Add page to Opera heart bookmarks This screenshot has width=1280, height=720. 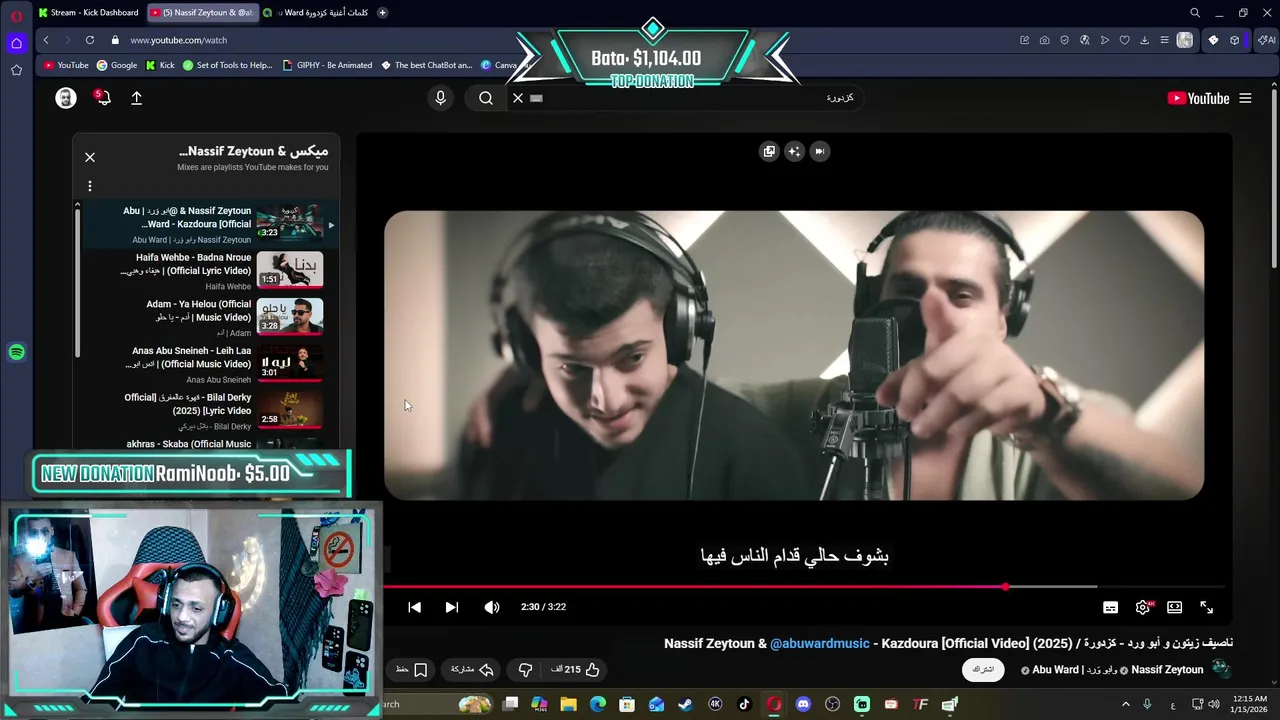(1124, 40)
